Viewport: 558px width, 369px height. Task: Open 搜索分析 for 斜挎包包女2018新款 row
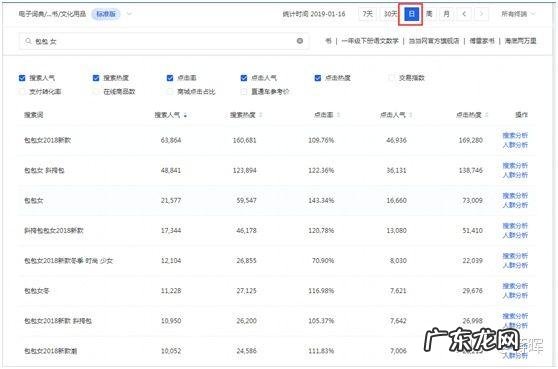(515, 226)
